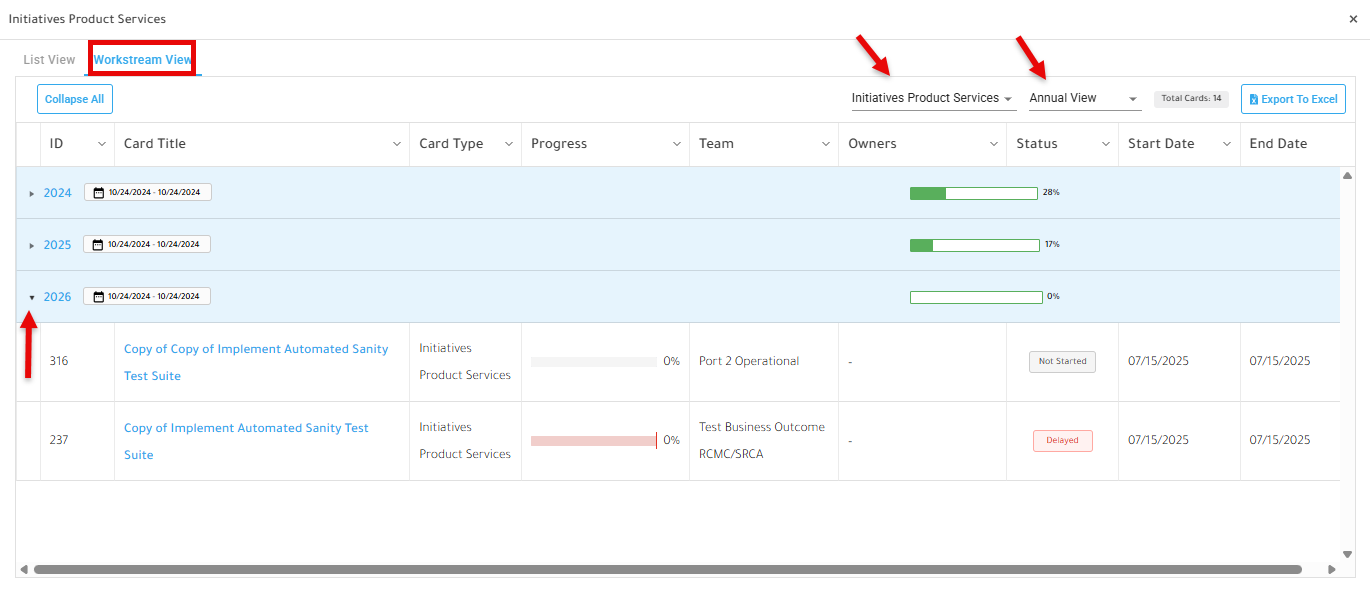
Task: Close the Initiatives Product Services dialog
Action: pos(1353,19)
